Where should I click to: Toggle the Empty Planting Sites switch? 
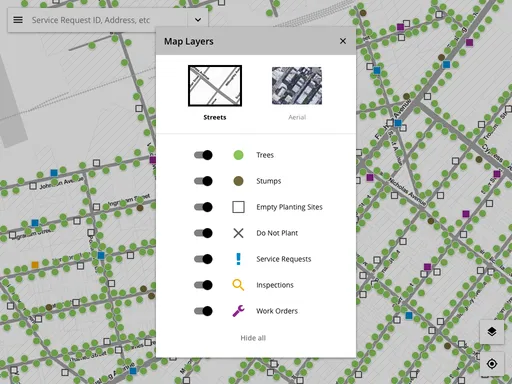click(x=203, y=207)
